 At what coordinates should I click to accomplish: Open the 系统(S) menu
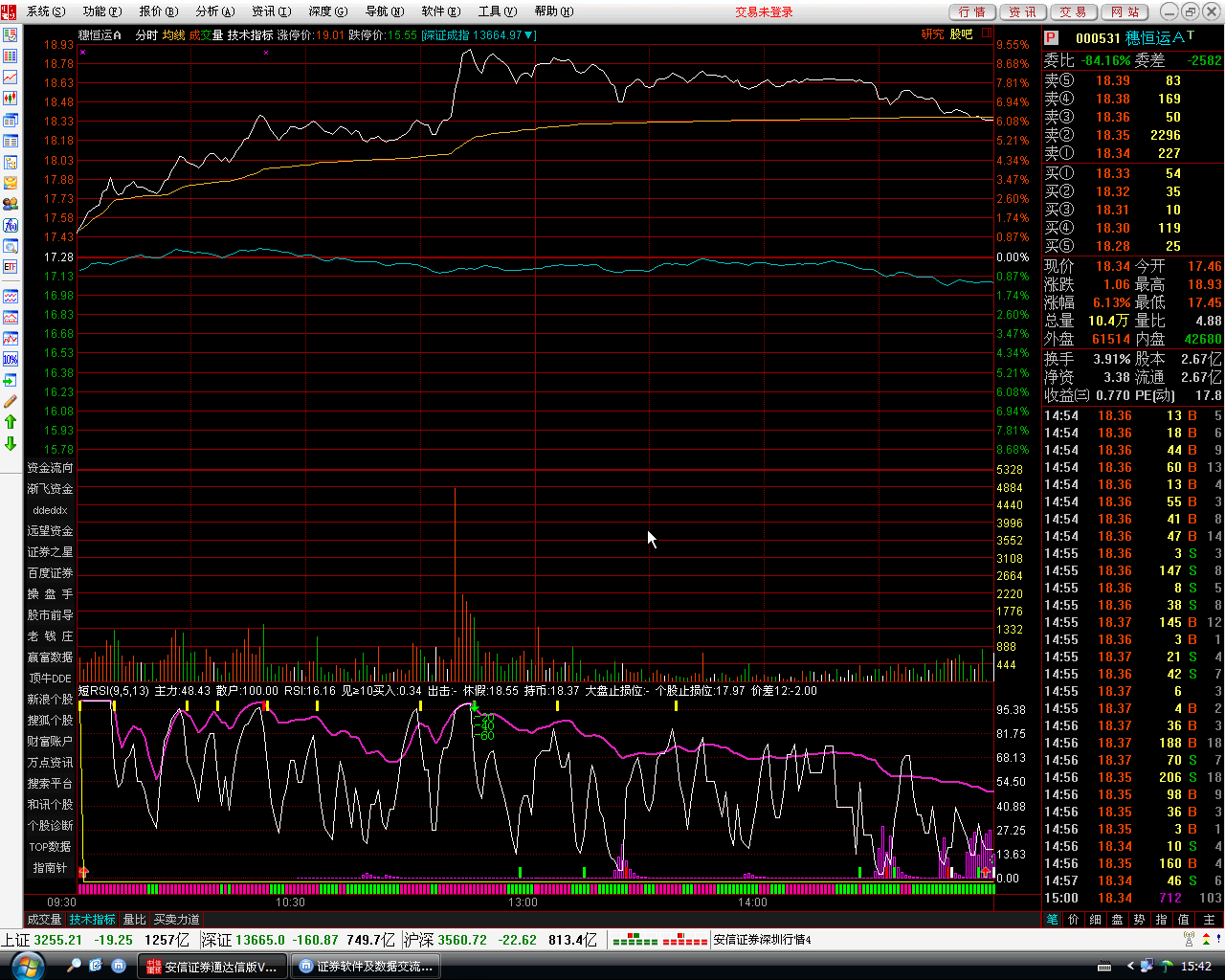[x=45, y=11]
